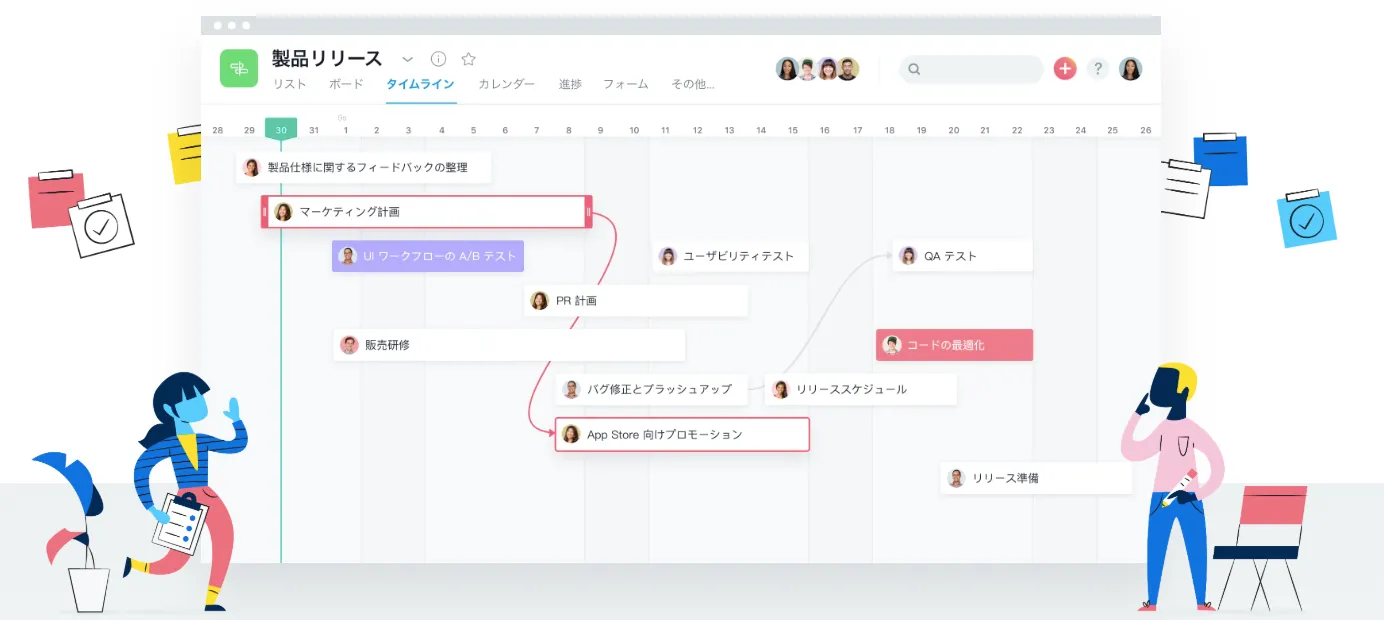Select the highlighted date 30 marker
The width and height of the screenshot is (1384, 620).
[281, 129]
